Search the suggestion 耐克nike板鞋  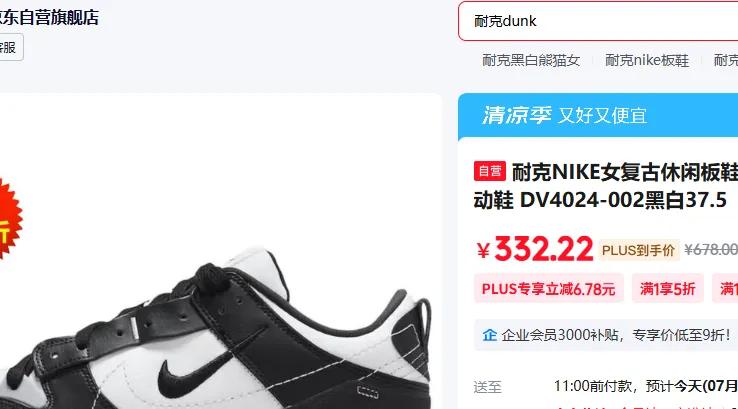(647, 60)
